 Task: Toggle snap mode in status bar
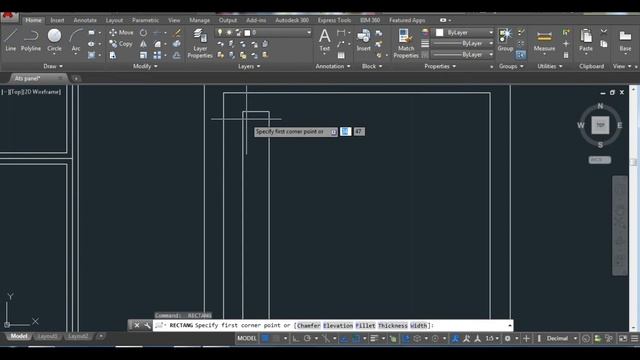tap(276, 338)
